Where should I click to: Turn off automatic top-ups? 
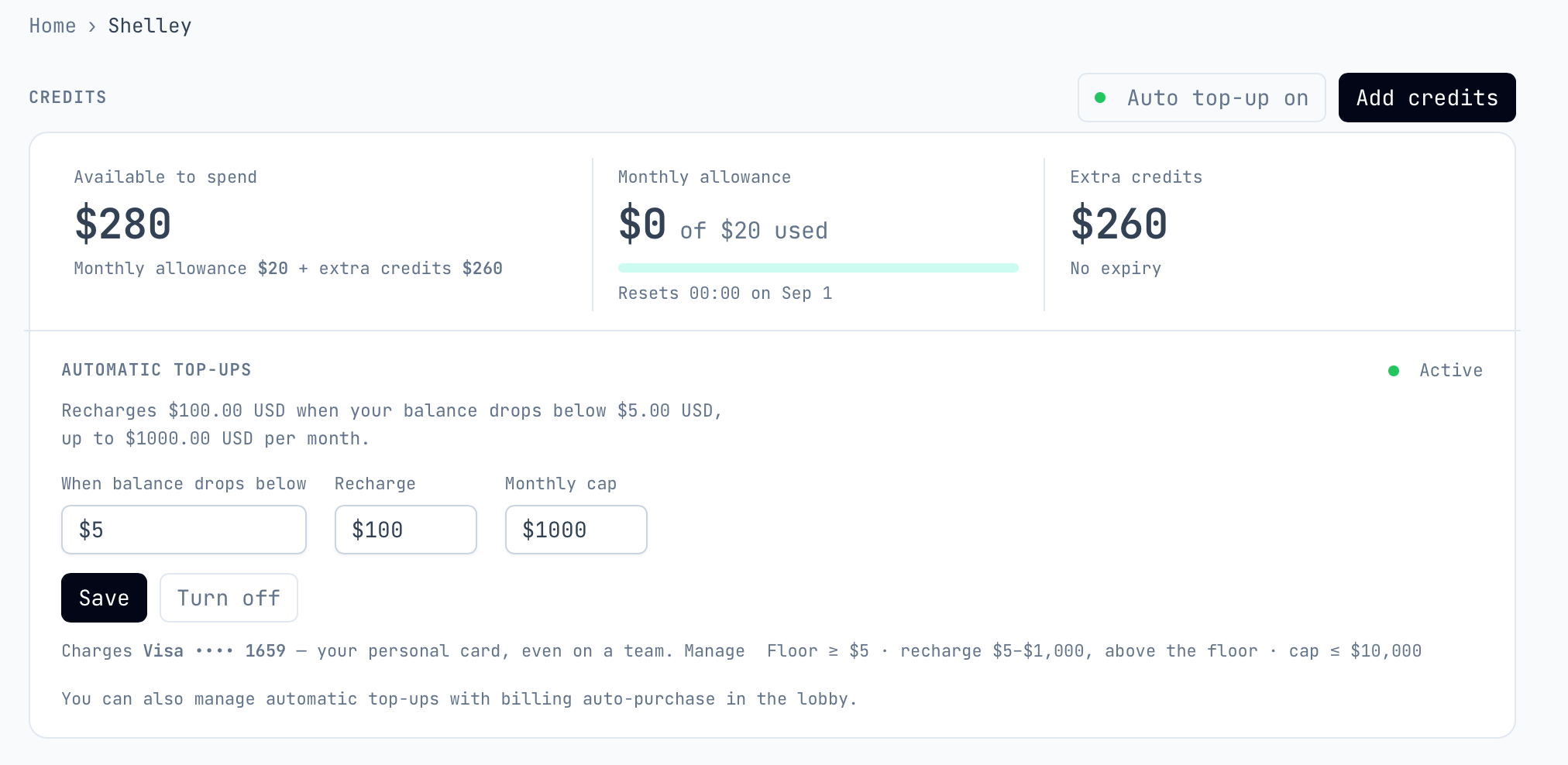[229, 598]
